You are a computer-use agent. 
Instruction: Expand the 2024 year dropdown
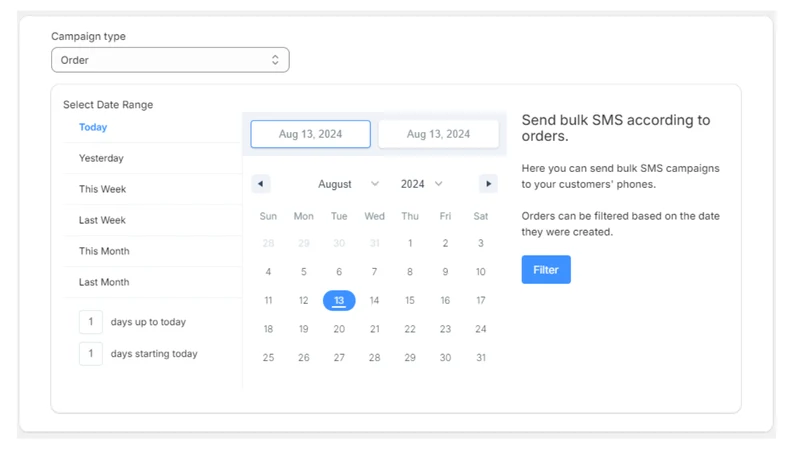421,184
